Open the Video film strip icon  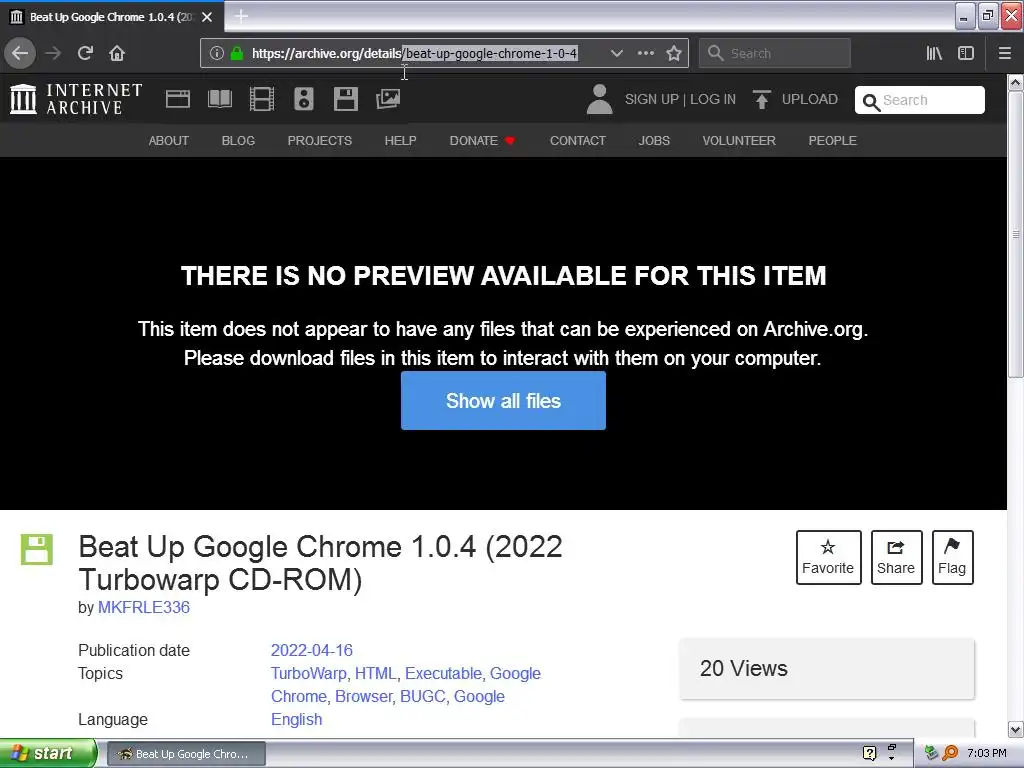[x=262, y=99]
